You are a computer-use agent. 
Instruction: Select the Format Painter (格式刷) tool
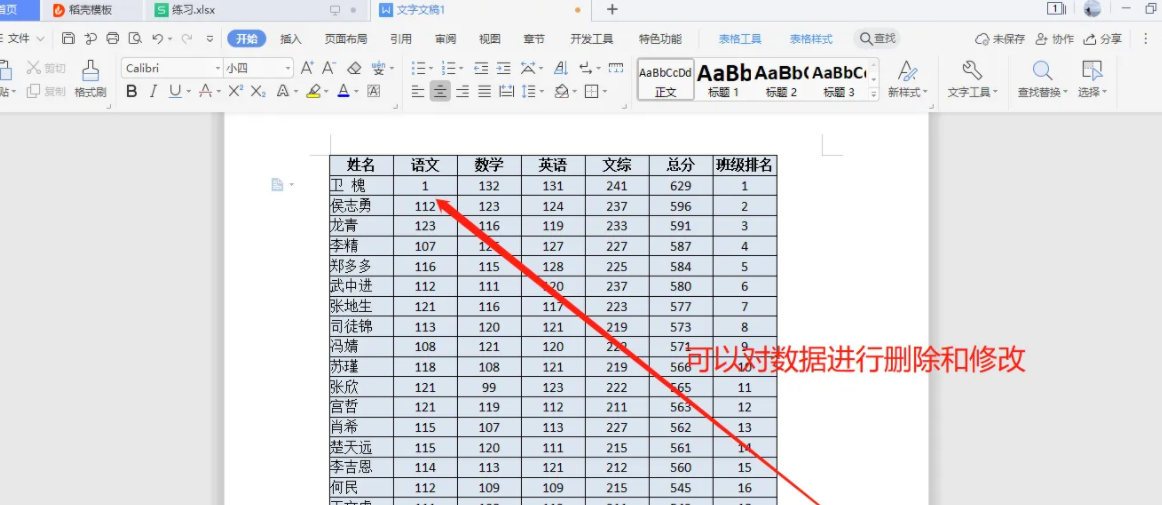[x=90, y=79]
